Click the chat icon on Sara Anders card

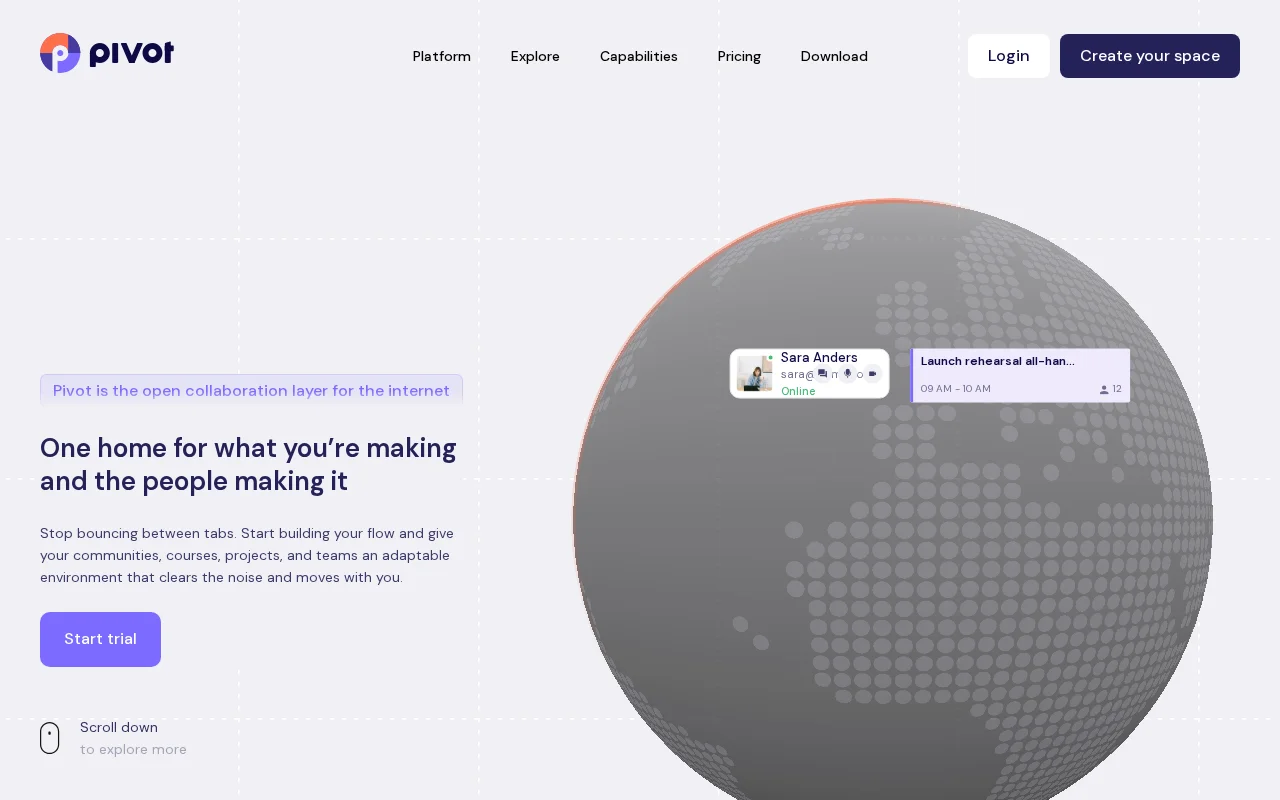pyautogui.click(x=822, y=374)
